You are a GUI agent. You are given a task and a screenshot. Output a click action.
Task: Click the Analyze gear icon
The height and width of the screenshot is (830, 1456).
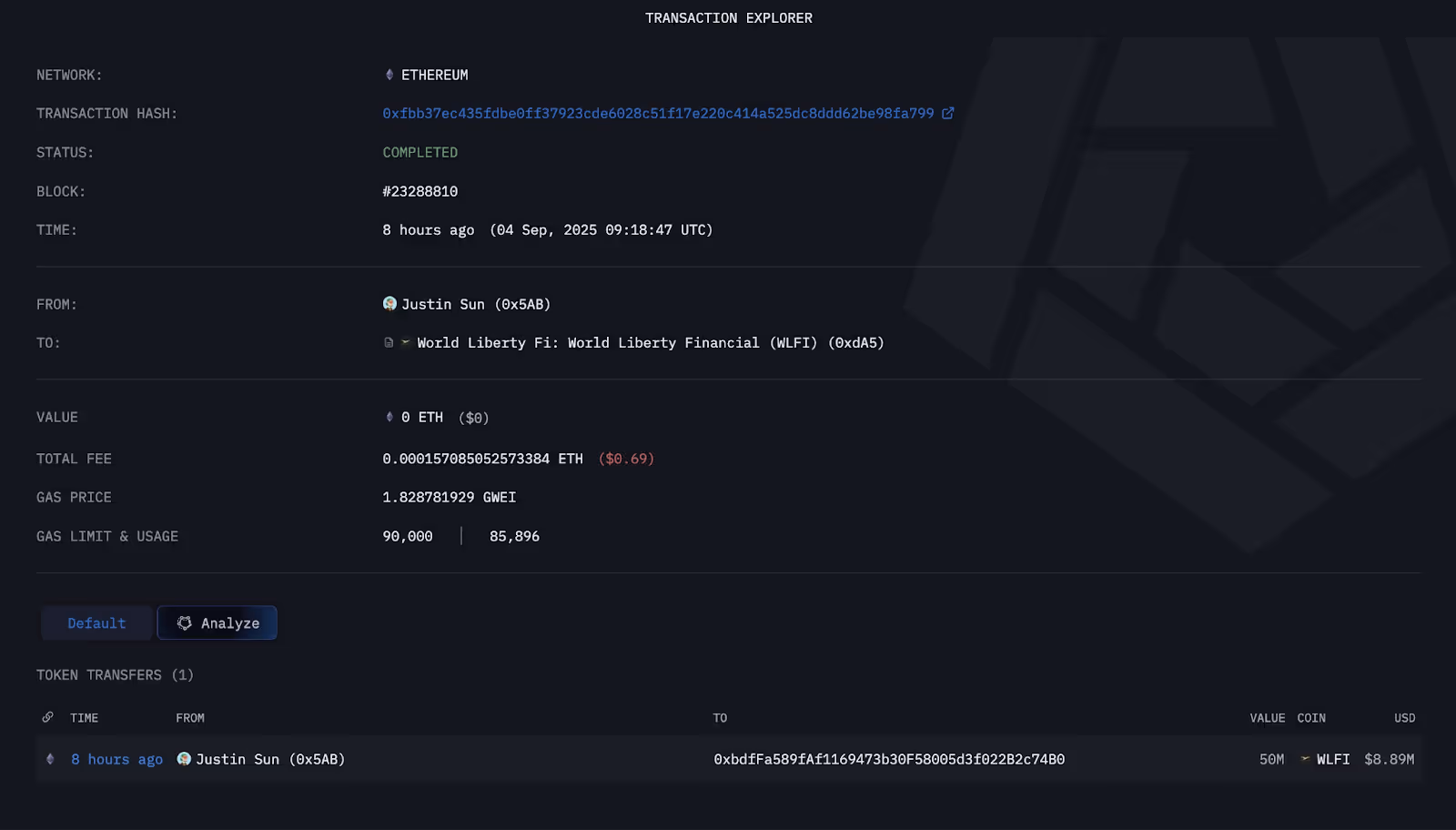tap(185, 622)
